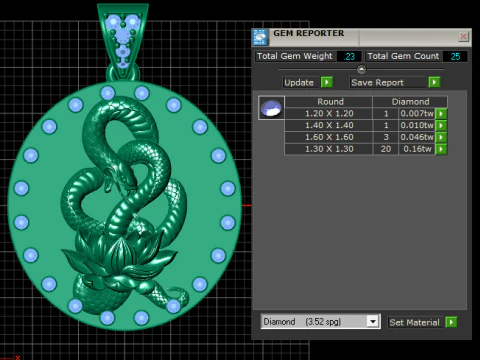
Task: Select the 1.20 X 1.20 size cell
Action: click(329, 114)
